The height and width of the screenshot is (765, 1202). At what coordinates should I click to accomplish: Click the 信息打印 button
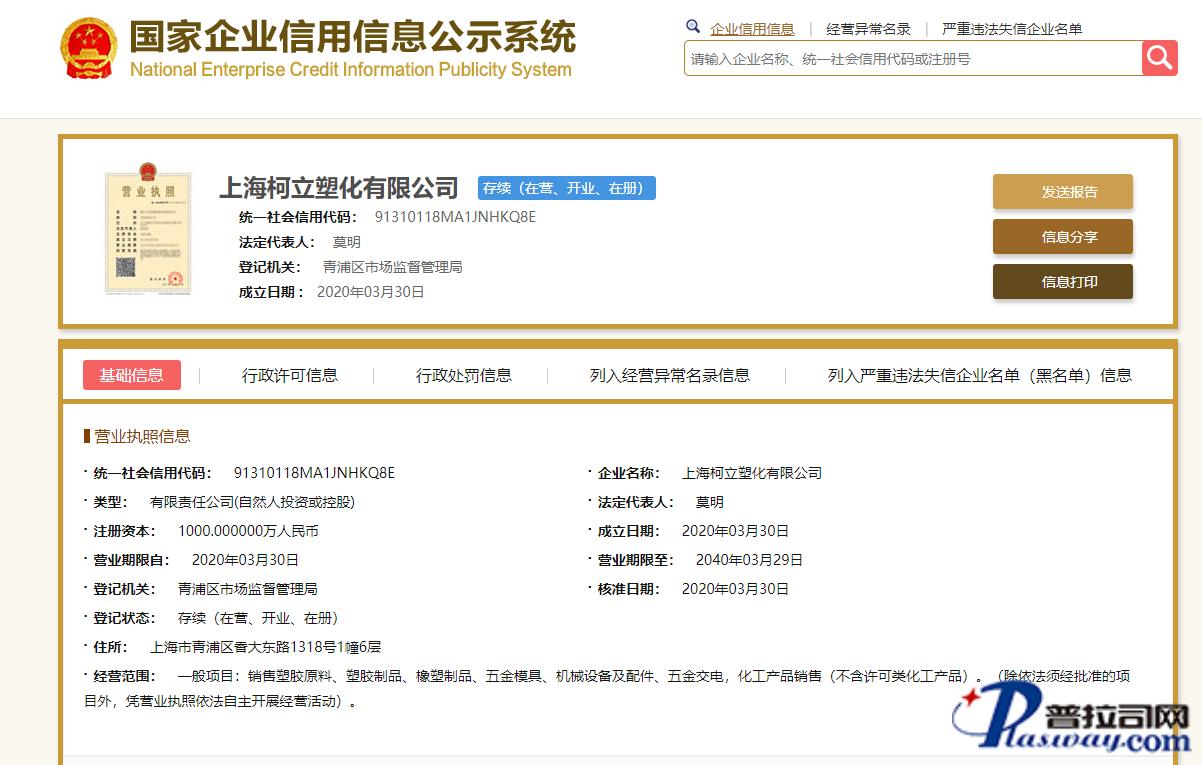click(1062, 282)
